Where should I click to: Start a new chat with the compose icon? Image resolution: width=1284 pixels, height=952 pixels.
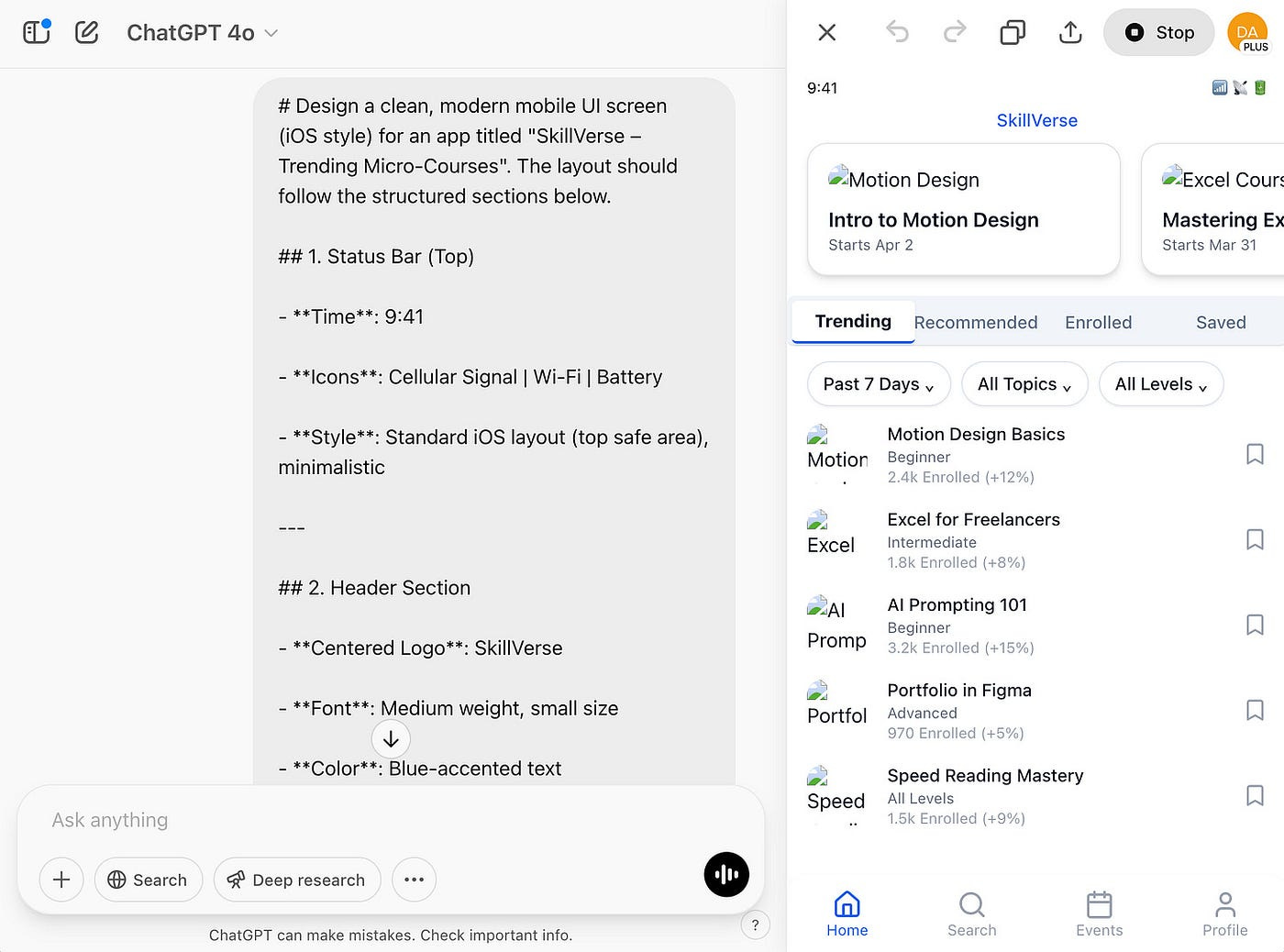coord(87,32)
